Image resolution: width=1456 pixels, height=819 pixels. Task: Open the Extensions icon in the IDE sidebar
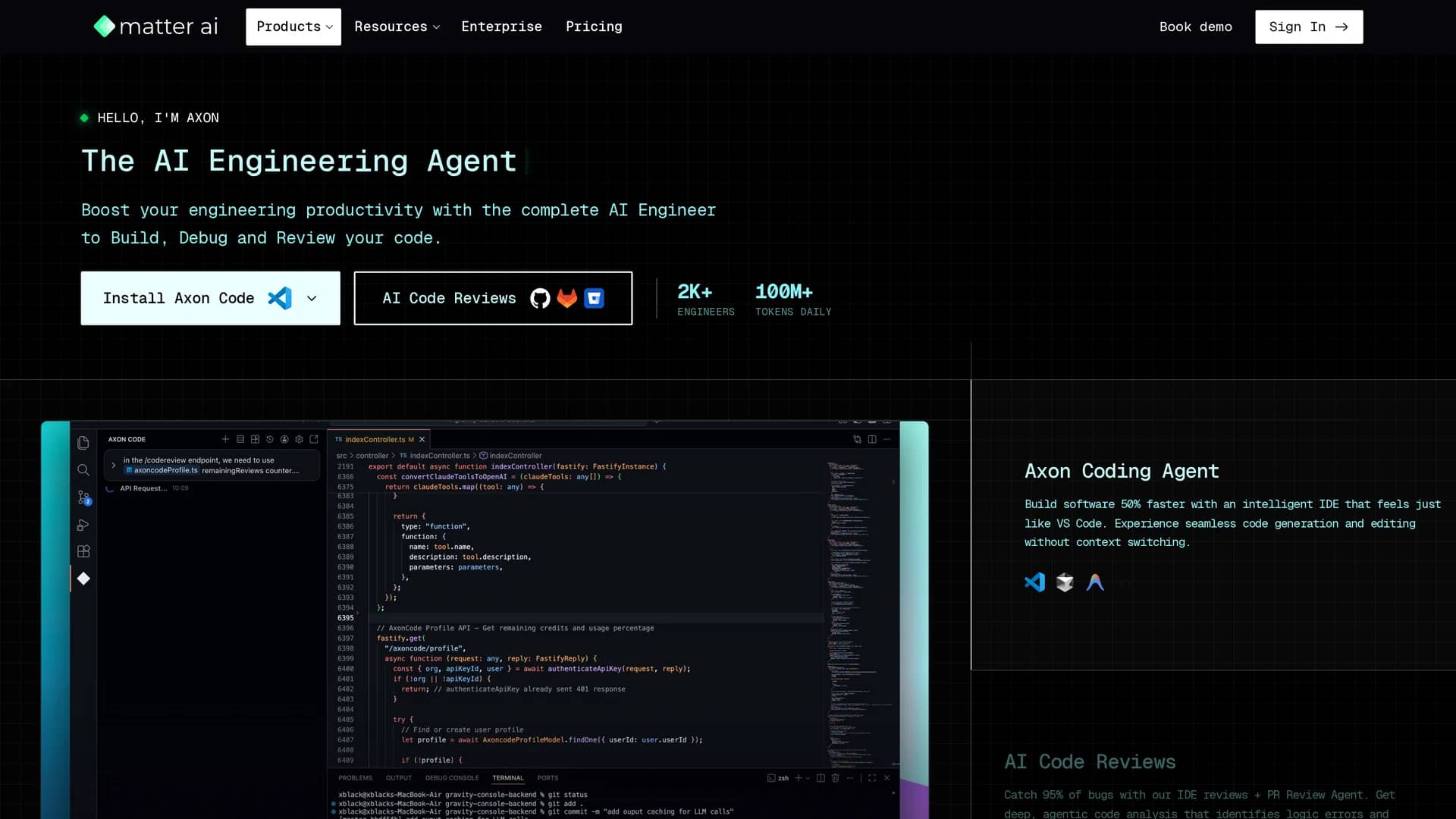click(83, 551)
